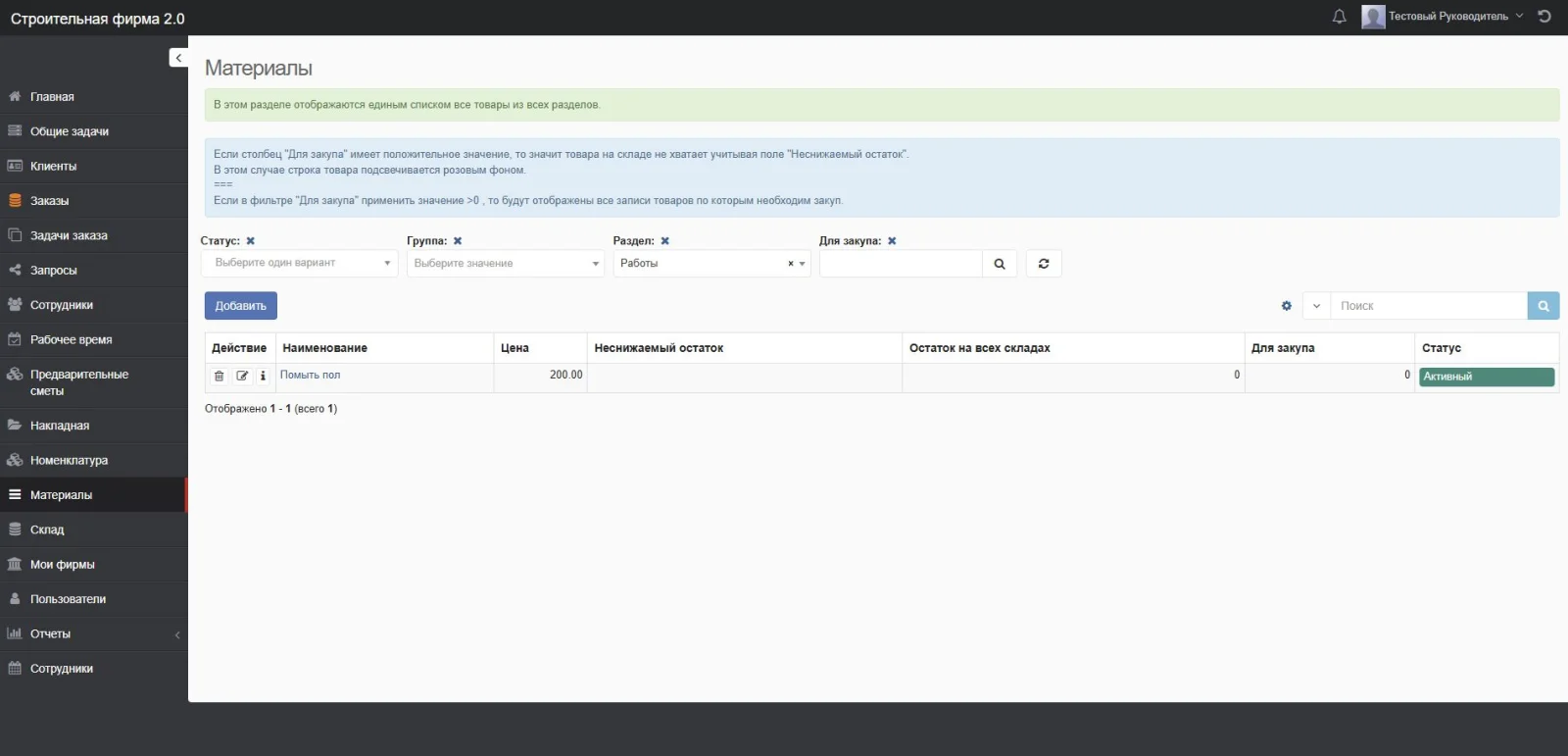Viewport: 1568px width, 756px height.
Task: Open the Помыть пол link
Action: click(x=310, y=376)
